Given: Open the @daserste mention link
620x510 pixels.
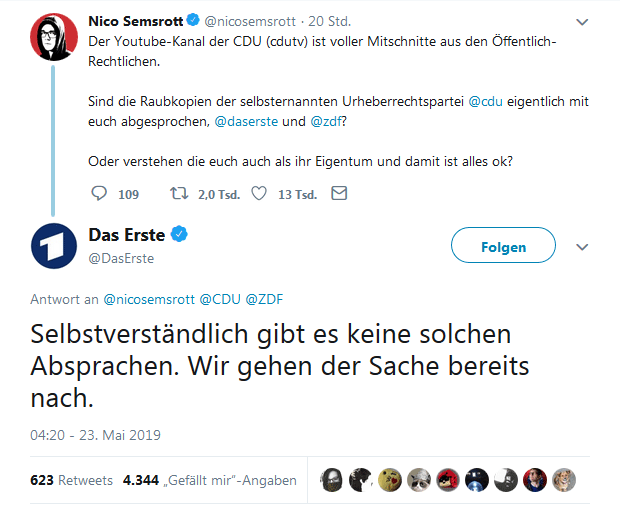Looking at the screenshot, I should pos(246,122).
